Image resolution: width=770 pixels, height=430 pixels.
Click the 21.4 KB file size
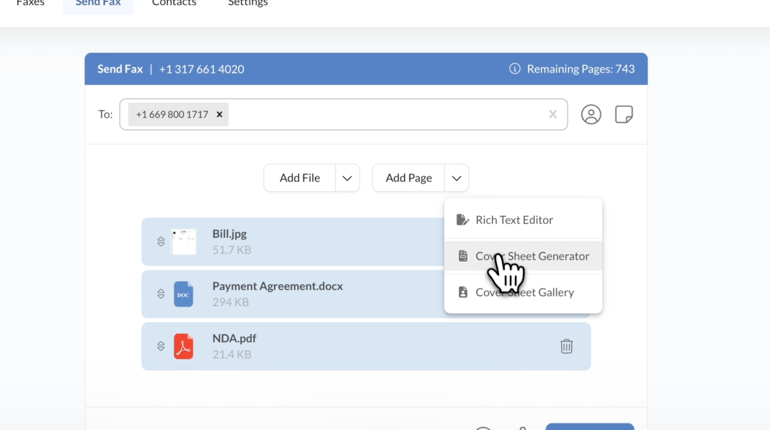(x=232, y=354)
